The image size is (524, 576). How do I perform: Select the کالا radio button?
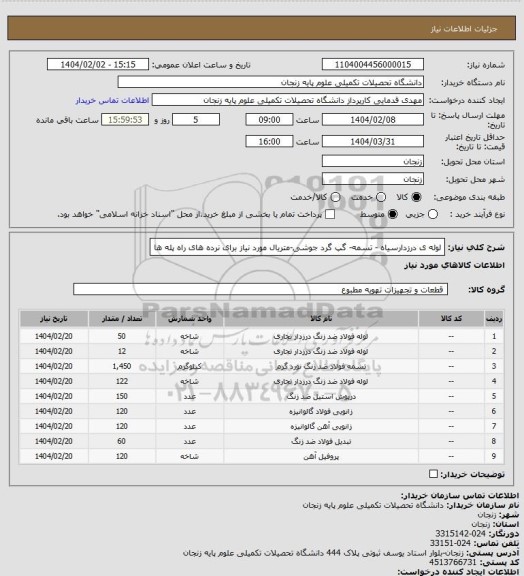[x=416, y=197]
